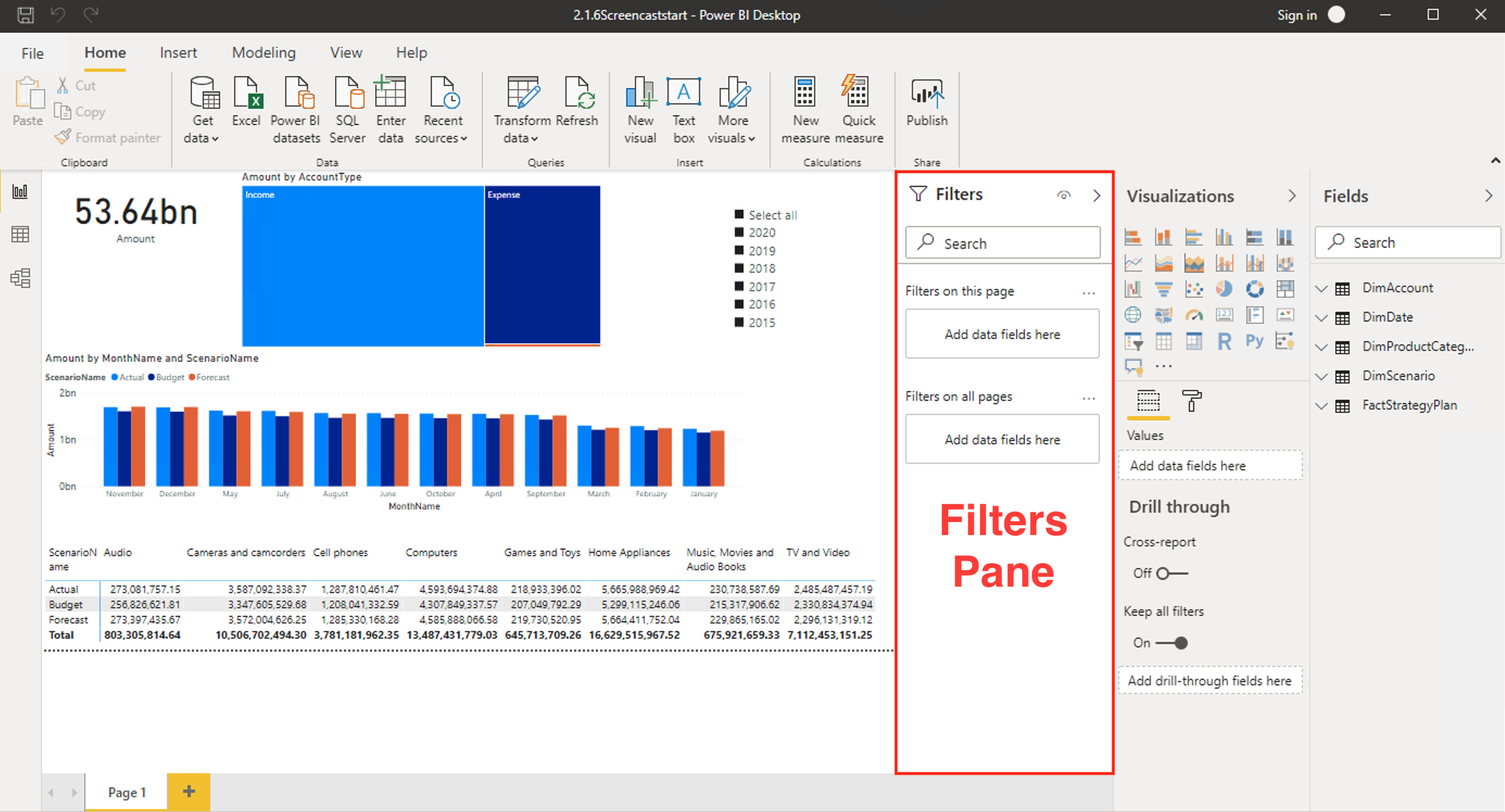Publish the report

pos(927,102)
